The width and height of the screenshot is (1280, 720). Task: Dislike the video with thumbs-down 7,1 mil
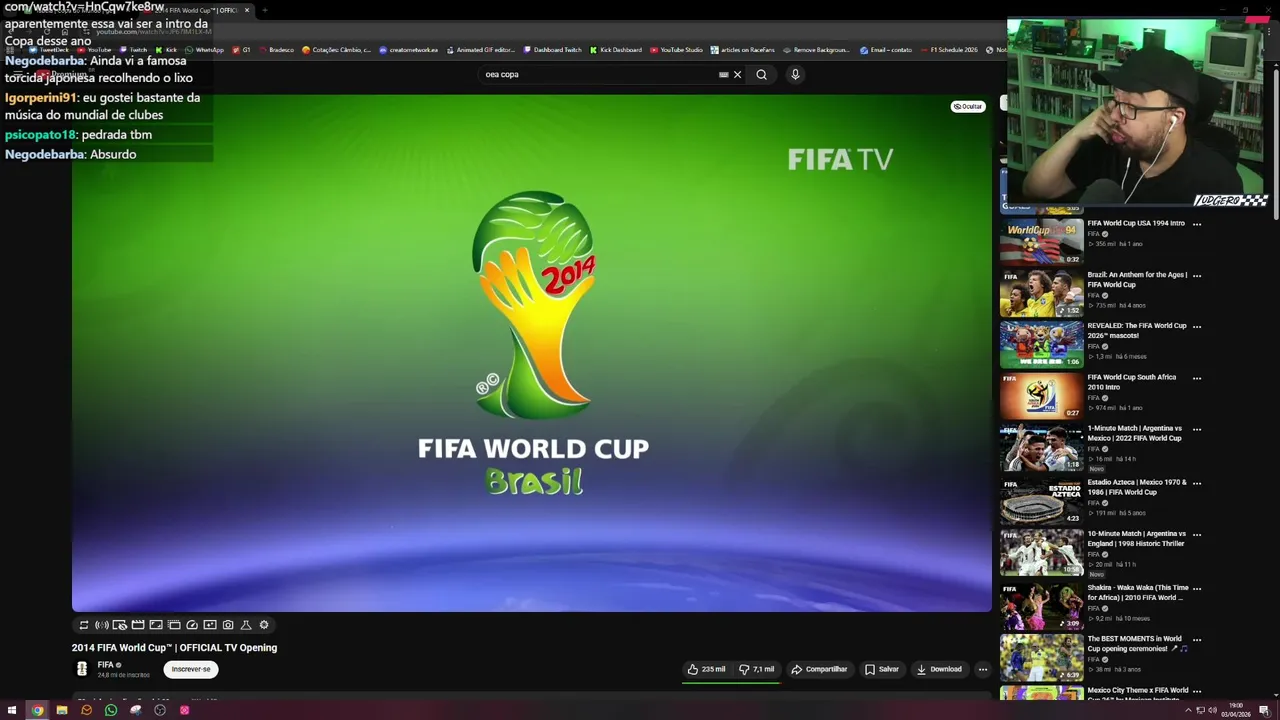coord(757,669)
